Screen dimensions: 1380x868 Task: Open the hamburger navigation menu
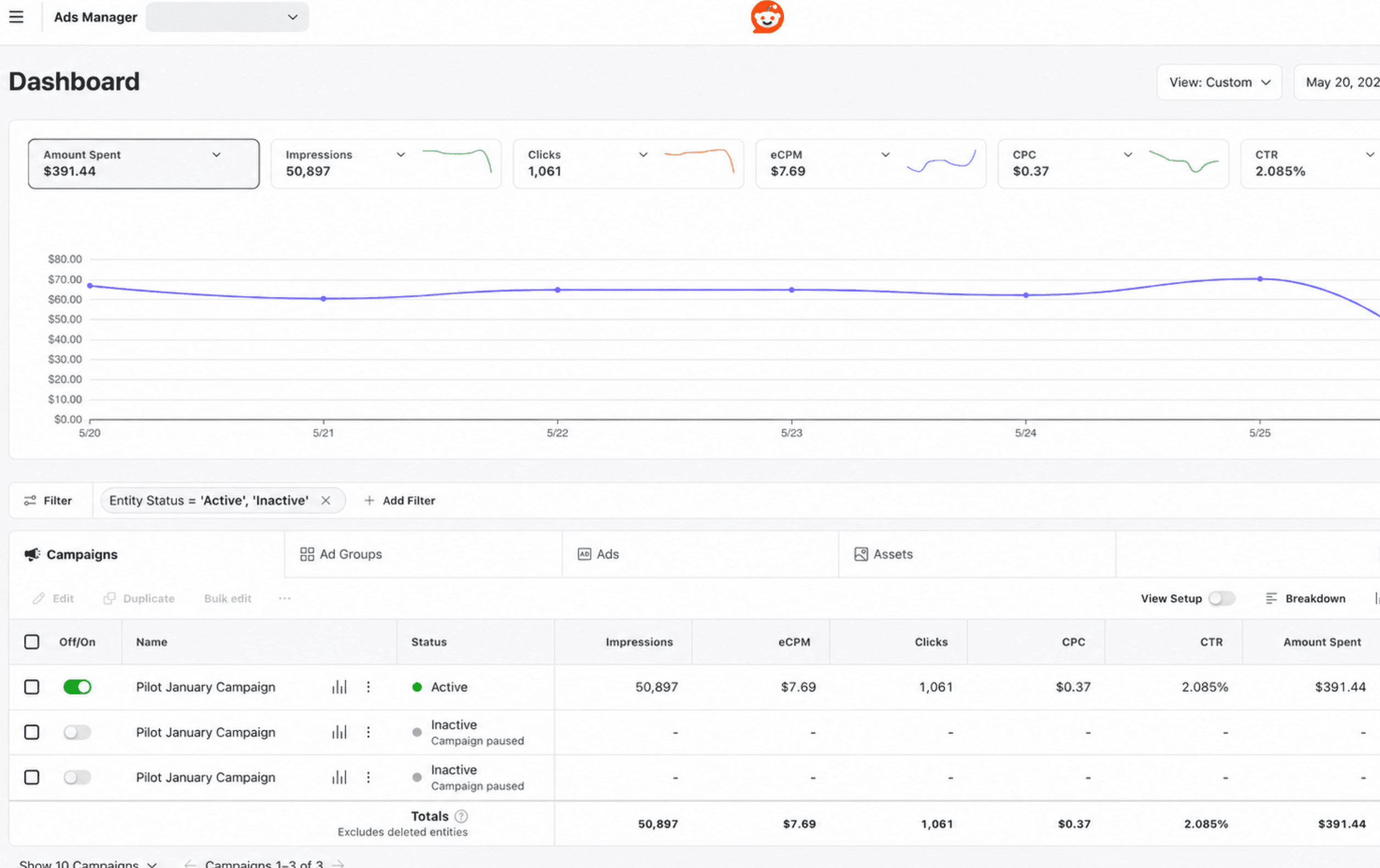(x=16, y=16)
